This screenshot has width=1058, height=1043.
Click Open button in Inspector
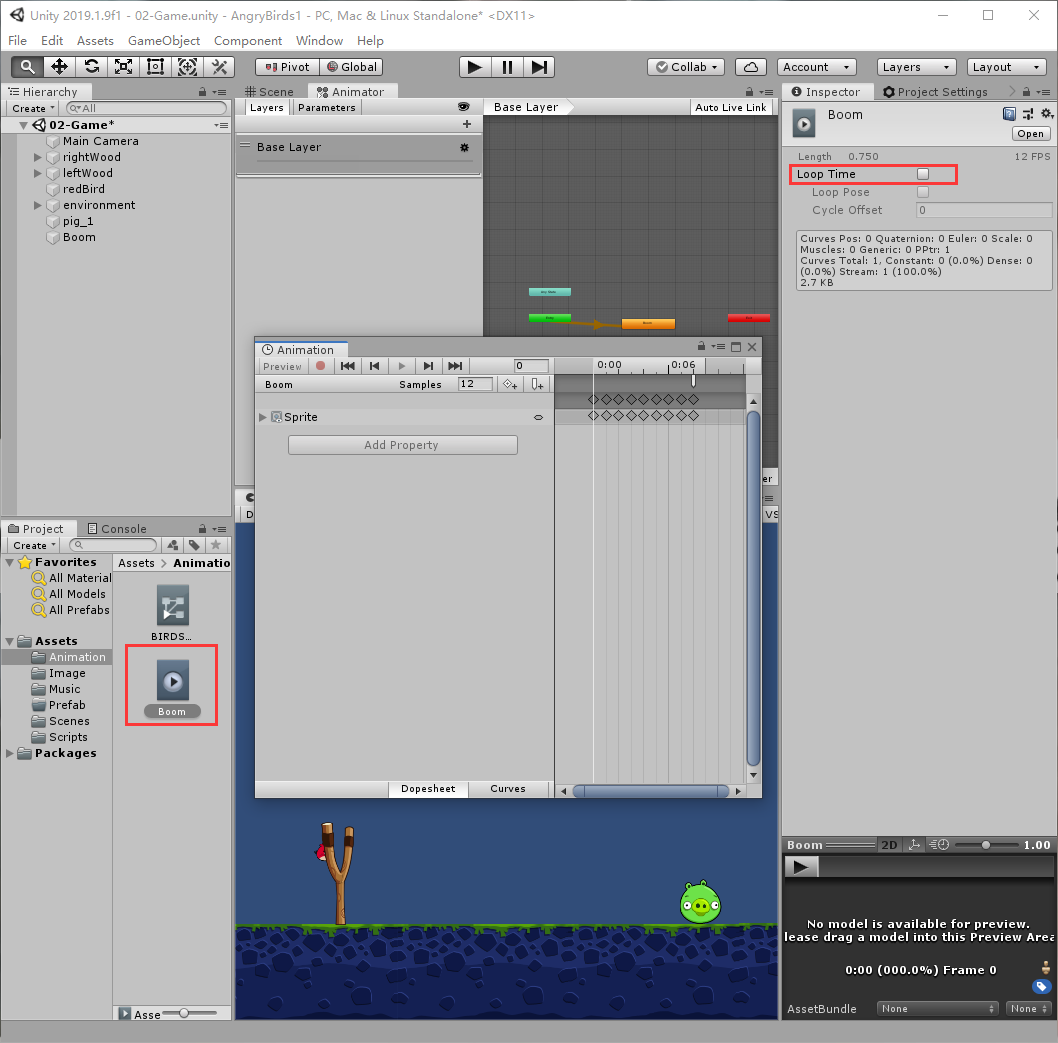click(1030, 134)
